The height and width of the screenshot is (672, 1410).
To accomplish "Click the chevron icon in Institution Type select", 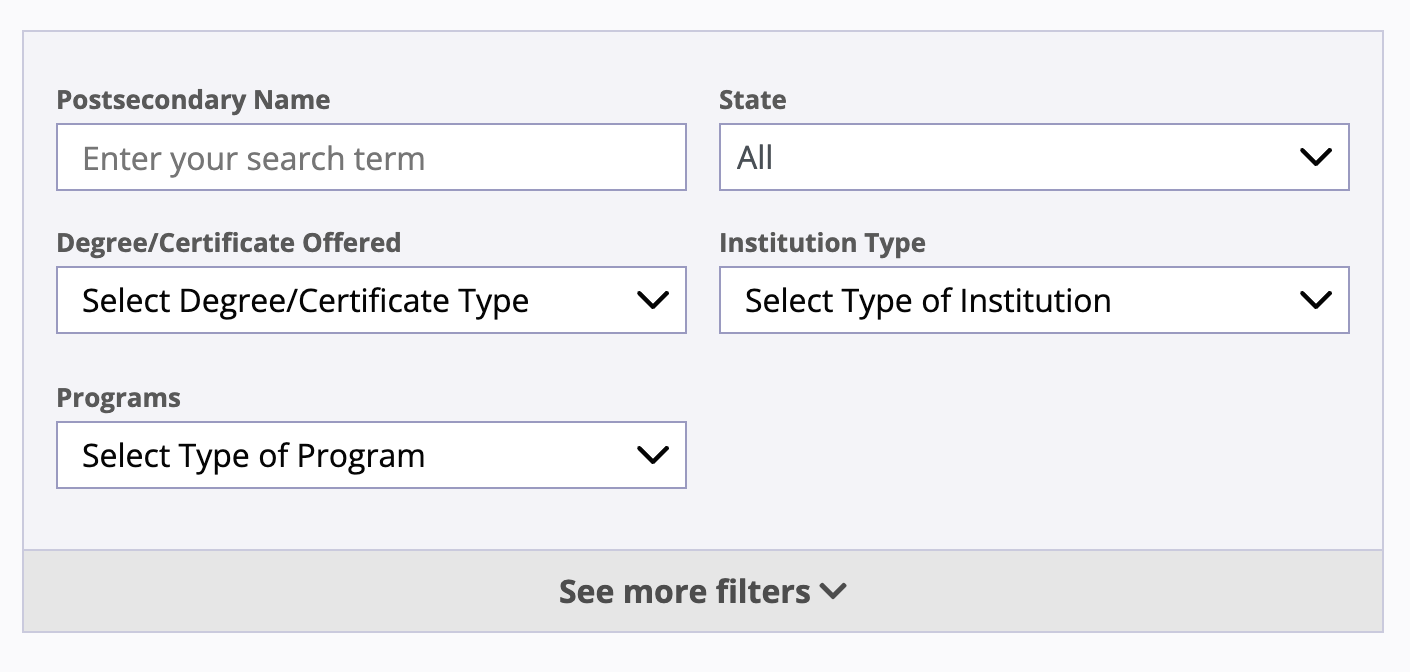I will [x=1315, y=300].
